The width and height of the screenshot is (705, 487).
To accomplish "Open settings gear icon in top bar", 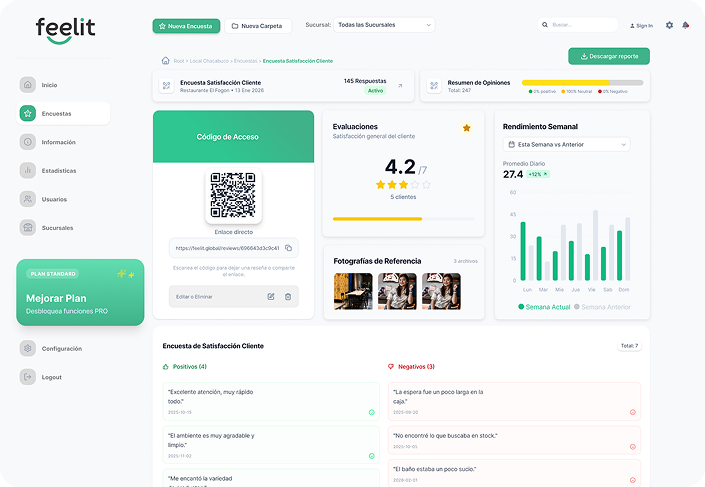I will [670, 25].
